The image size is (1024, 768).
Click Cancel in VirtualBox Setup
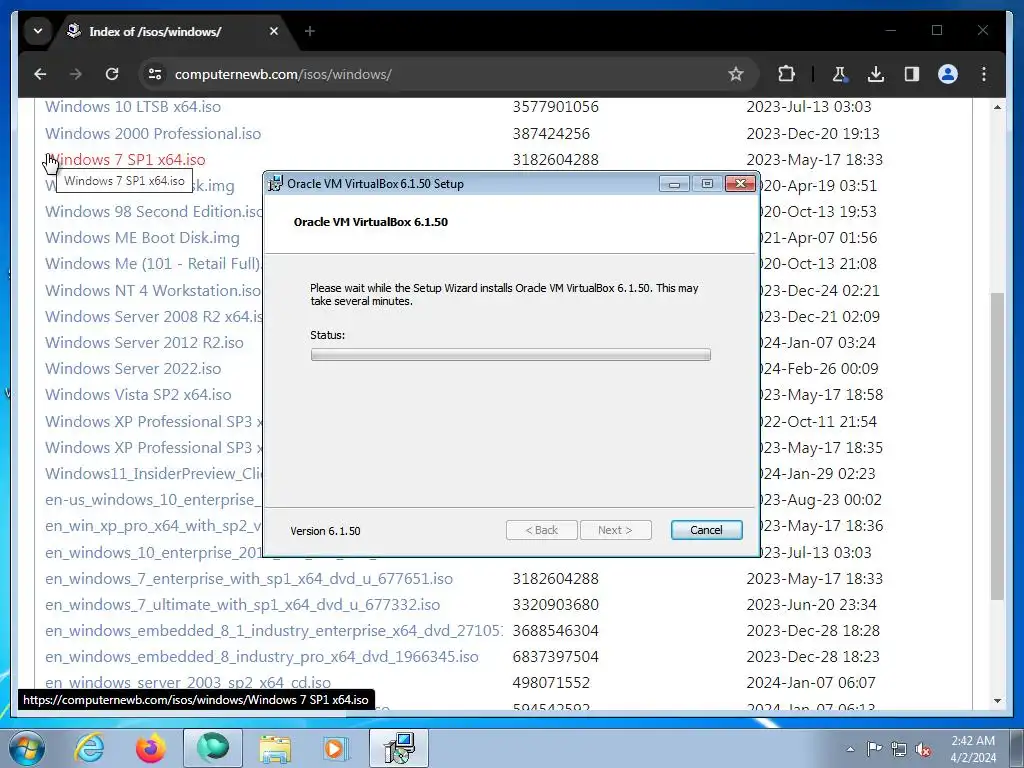[706, 530]
